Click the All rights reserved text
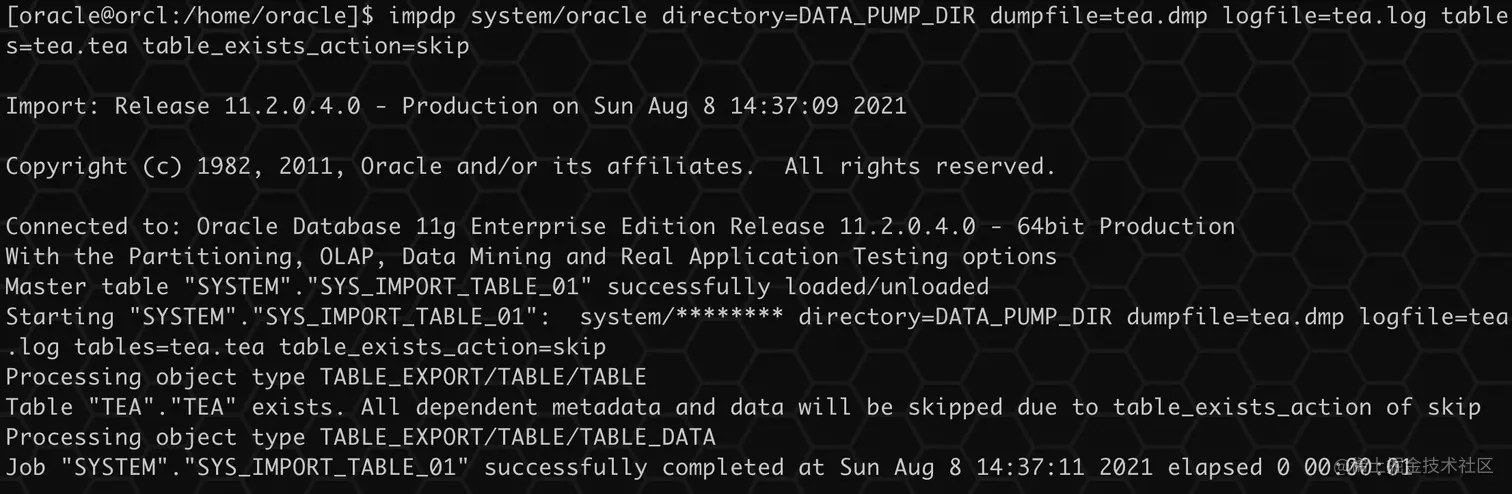 920,166
